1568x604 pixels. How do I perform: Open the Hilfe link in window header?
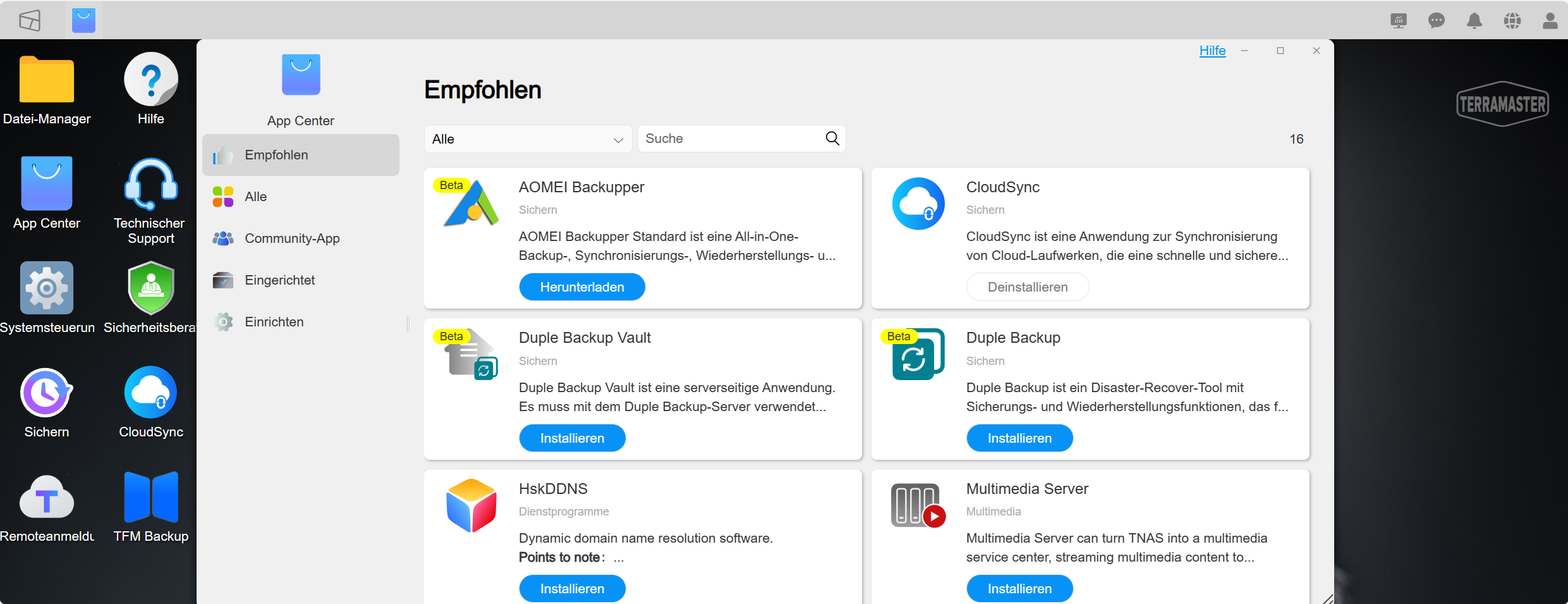(x=1212, y=51)
